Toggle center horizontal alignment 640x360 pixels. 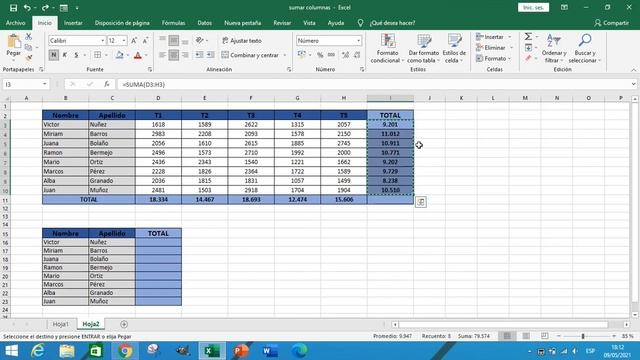click(173, 55)
